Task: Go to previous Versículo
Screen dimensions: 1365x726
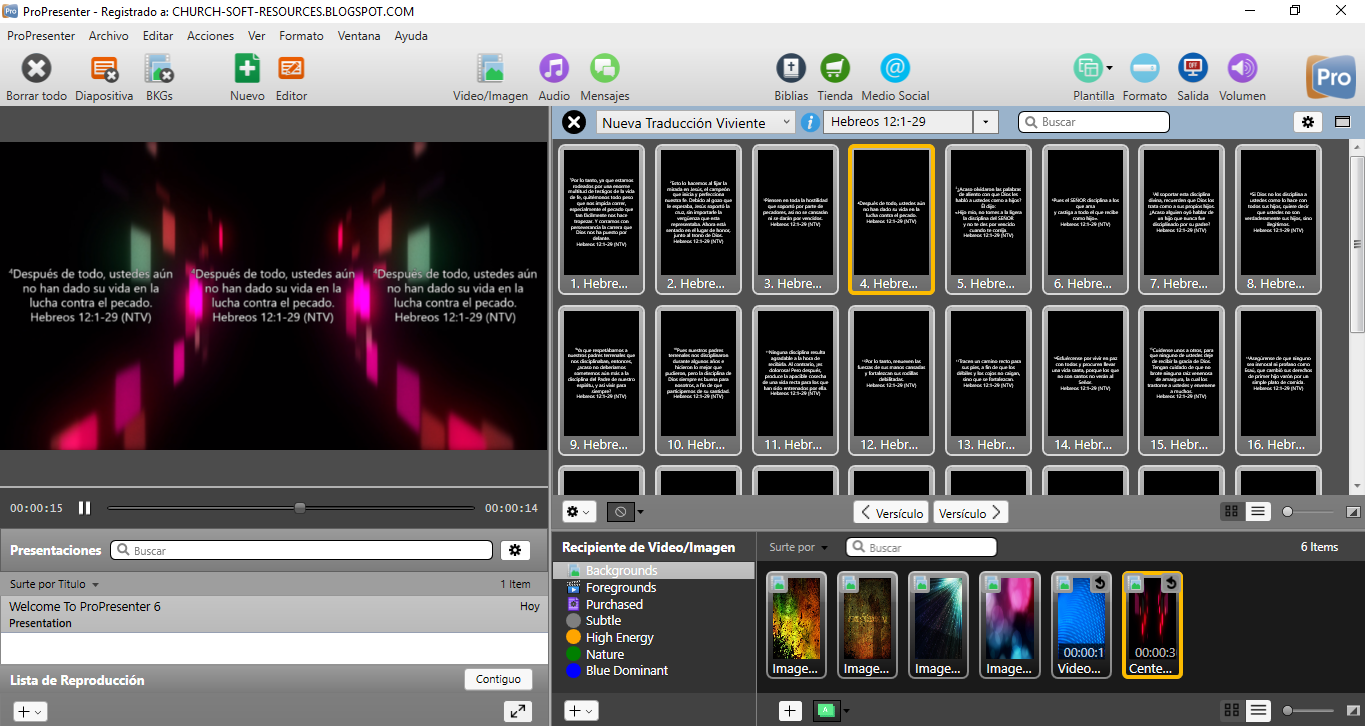Action: [891, 513]
